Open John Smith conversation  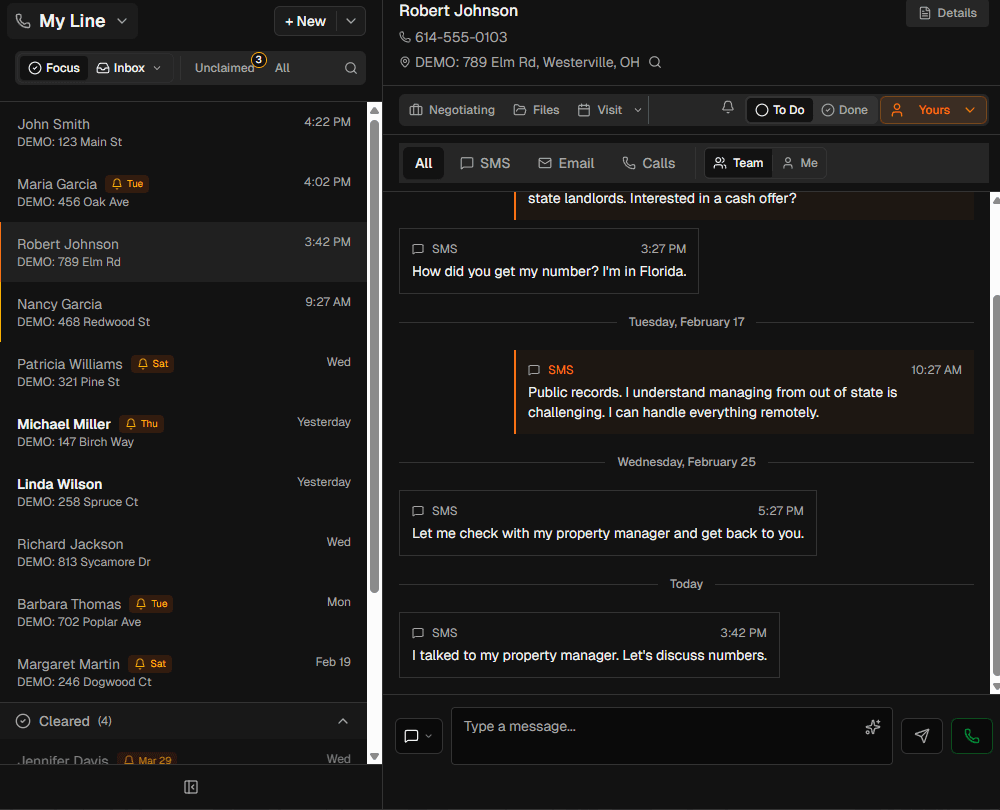click(184, 132)
